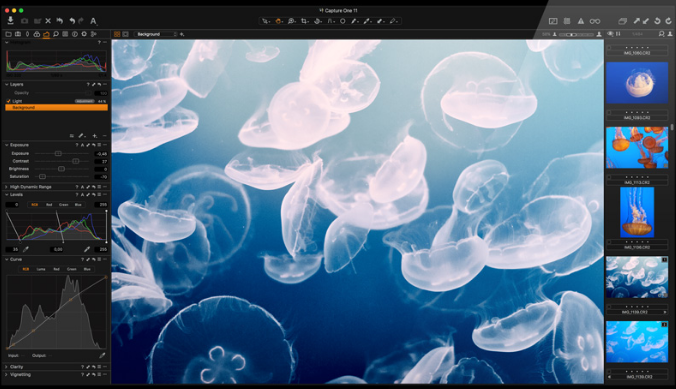Select the Spot removal circle tool

tap(342, 21)
